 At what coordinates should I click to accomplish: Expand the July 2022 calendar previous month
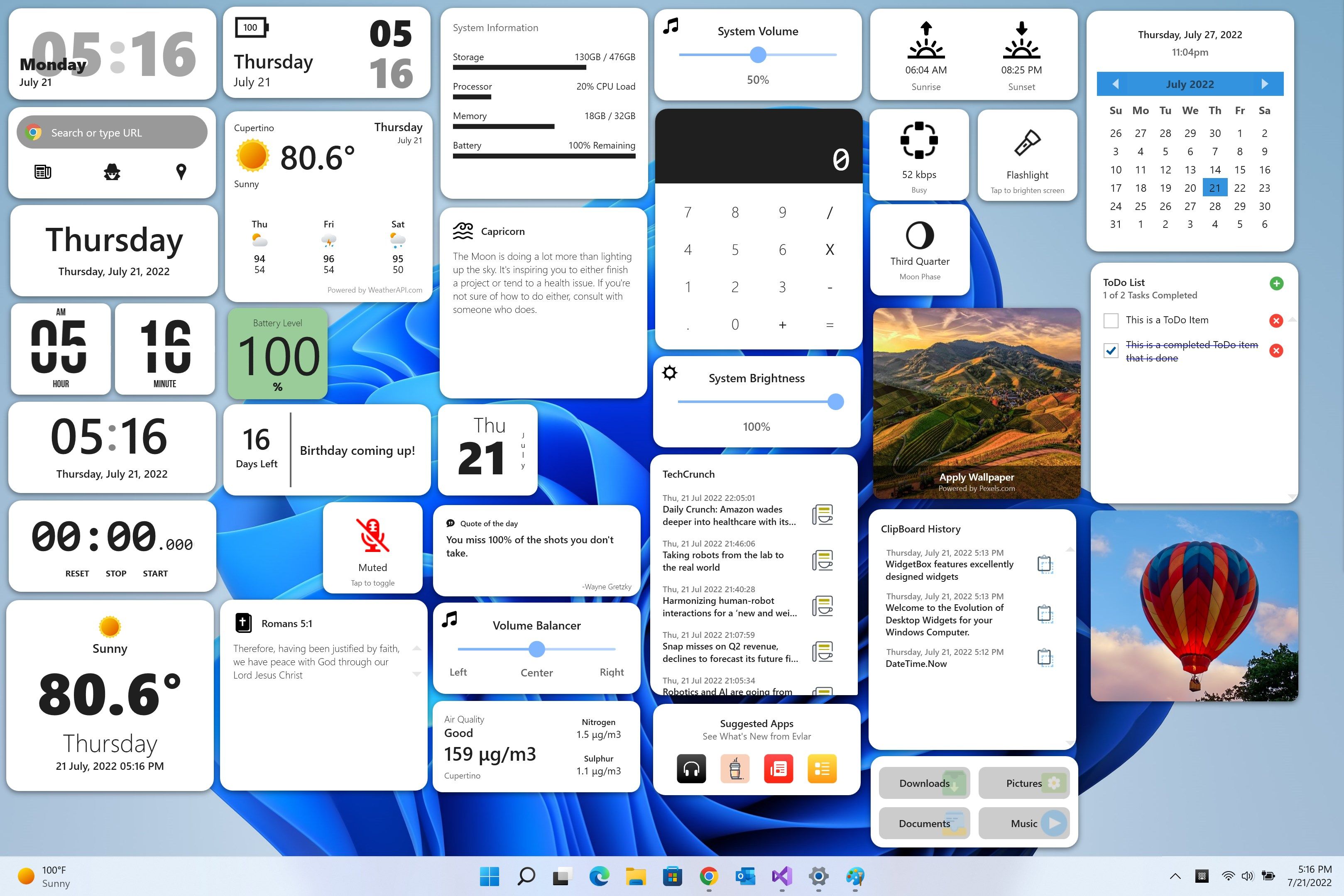1113,84
